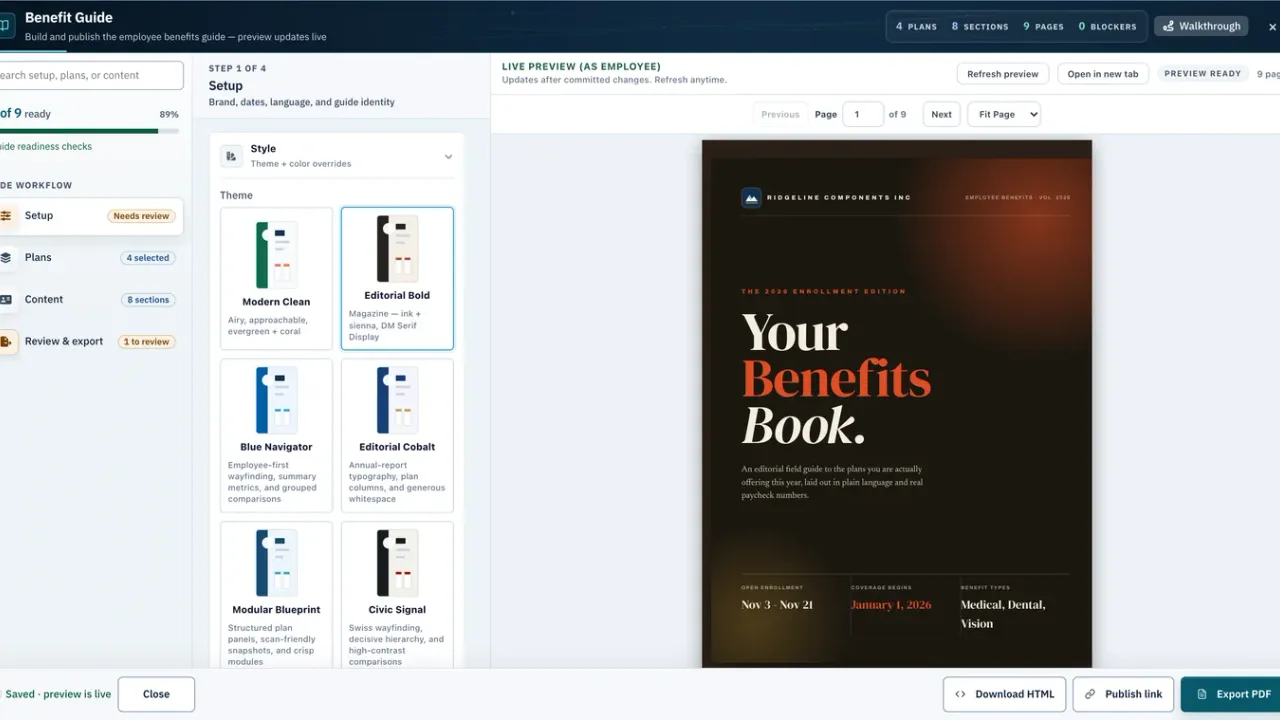Click the 8 sections badge
This screenshot has height=720, width=1280.
pyautogui.click(x=149, y=300)
